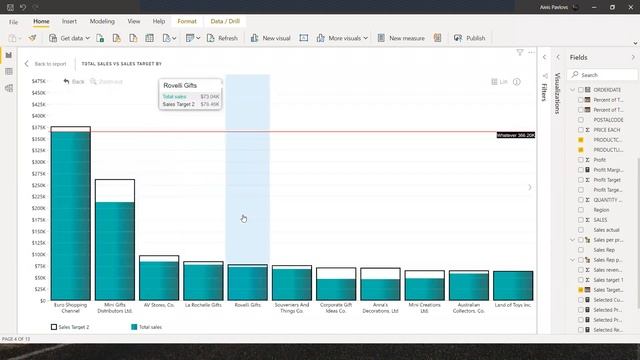Click the search magnifier in Fields
Viewport: 640px width, 360px height.
coord(575,75)
